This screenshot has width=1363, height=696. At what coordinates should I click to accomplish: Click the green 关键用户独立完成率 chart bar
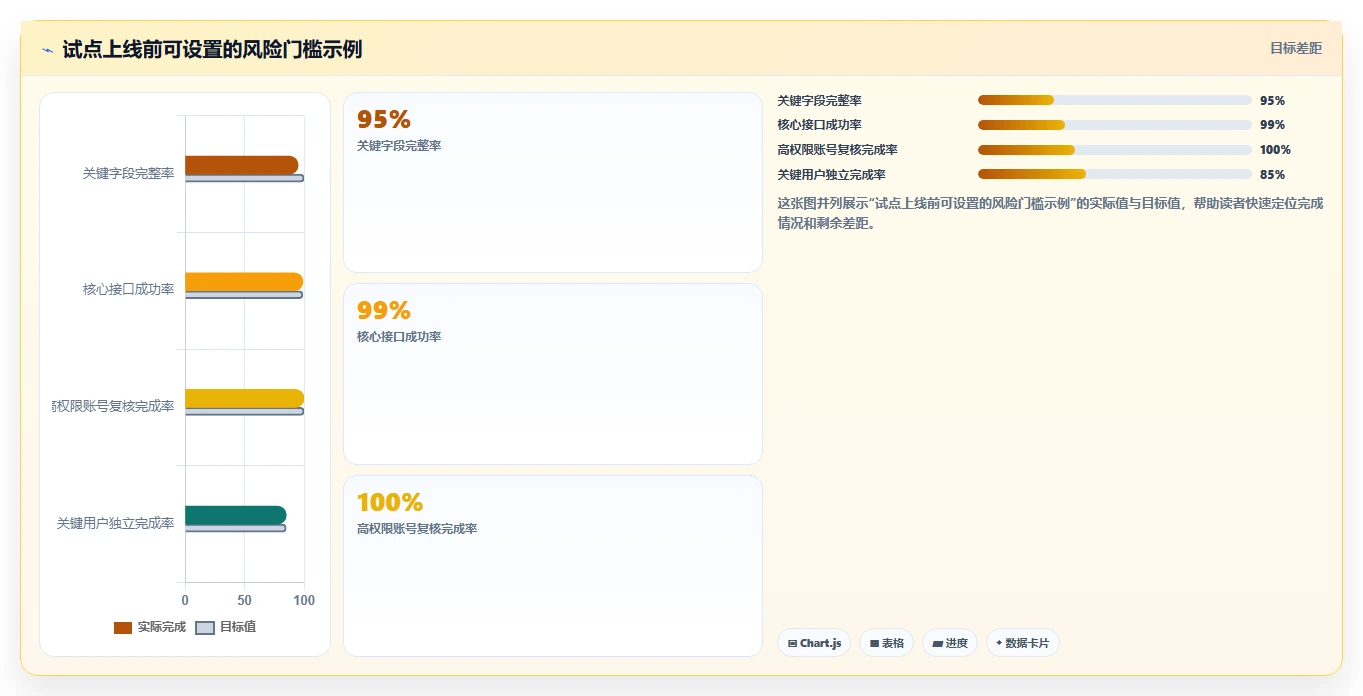(x=235, y=515)
